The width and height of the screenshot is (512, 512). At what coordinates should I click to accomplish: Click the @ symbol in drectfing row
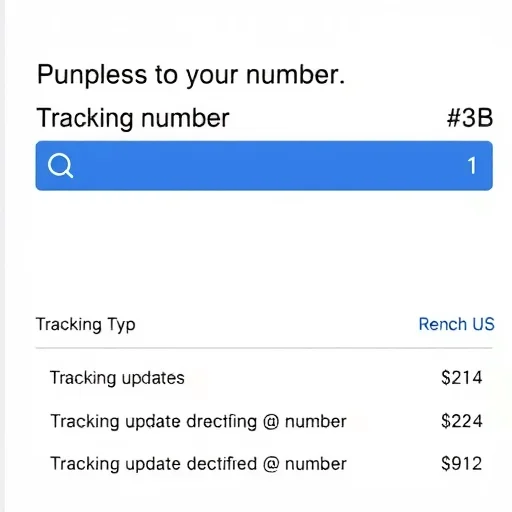271,422
